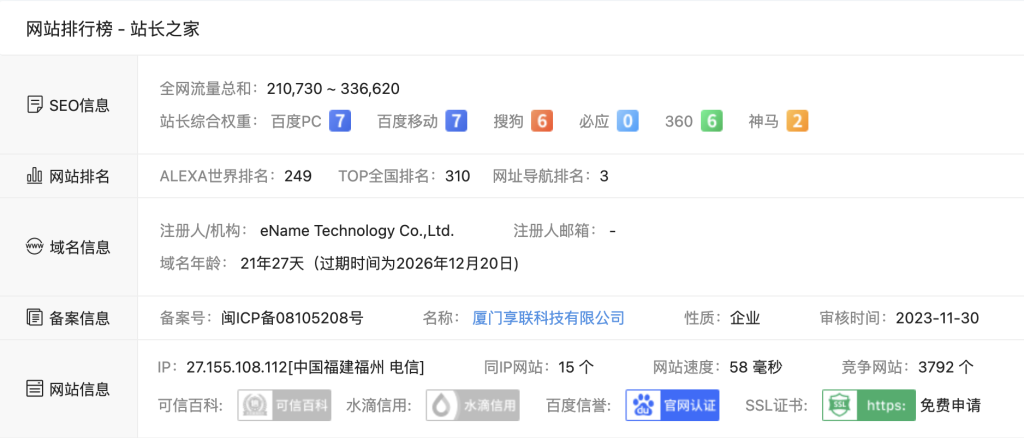Open the 厦门享联科技有限公司 company link

549,319
